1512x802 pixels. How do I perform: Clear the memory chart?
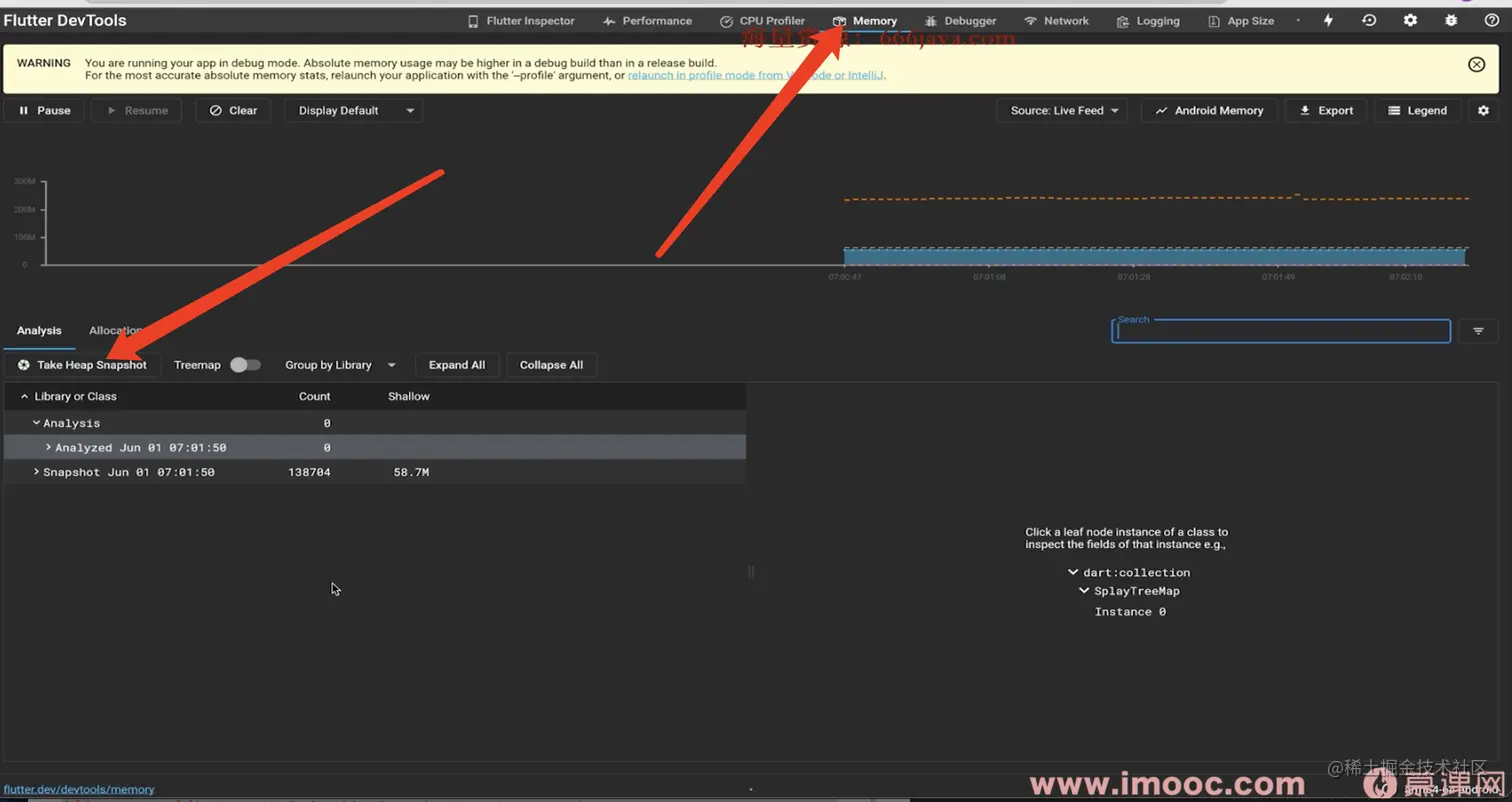233,110
